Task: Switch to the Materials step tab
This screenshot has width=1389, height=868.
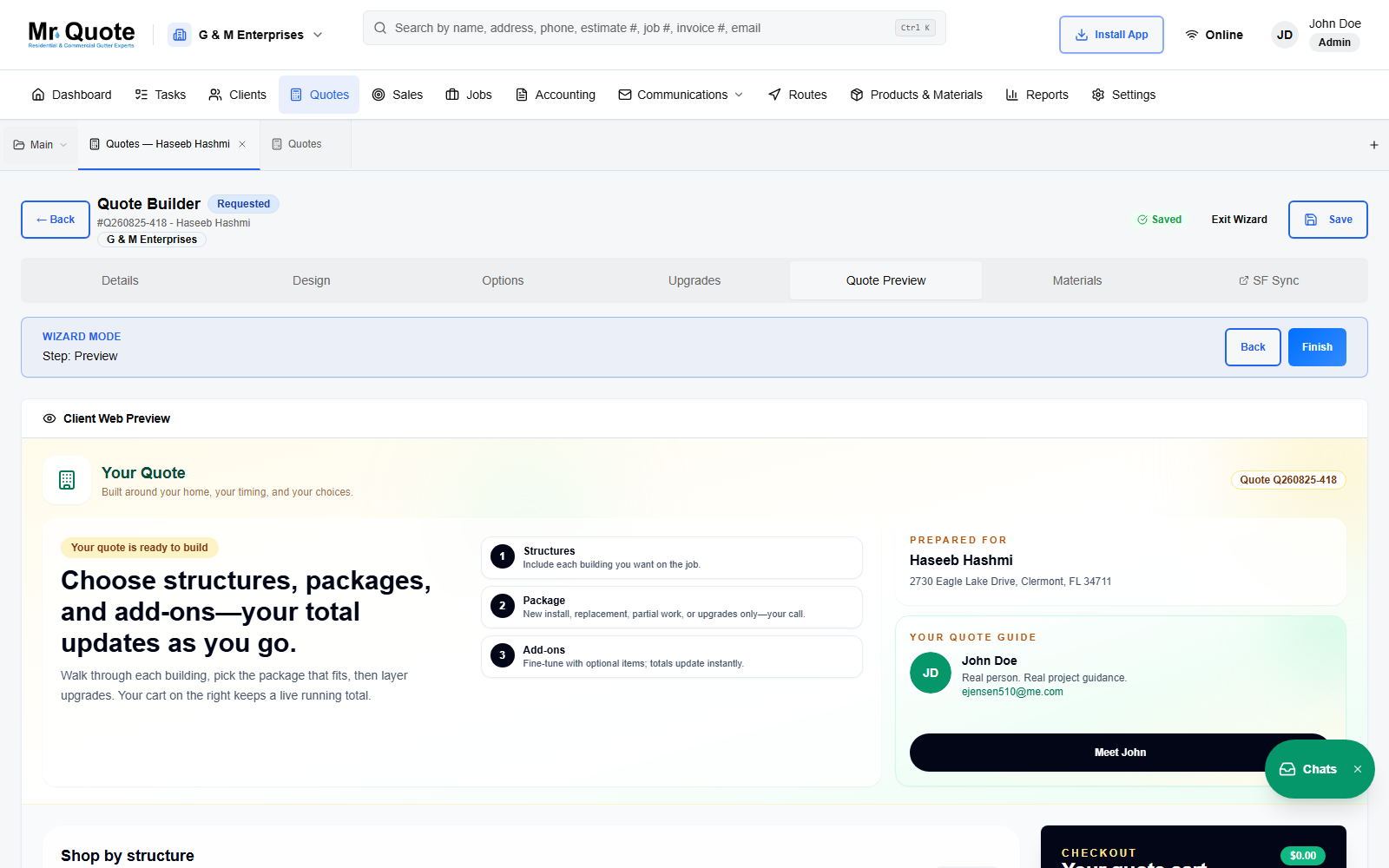Action: click(1077, 280)
